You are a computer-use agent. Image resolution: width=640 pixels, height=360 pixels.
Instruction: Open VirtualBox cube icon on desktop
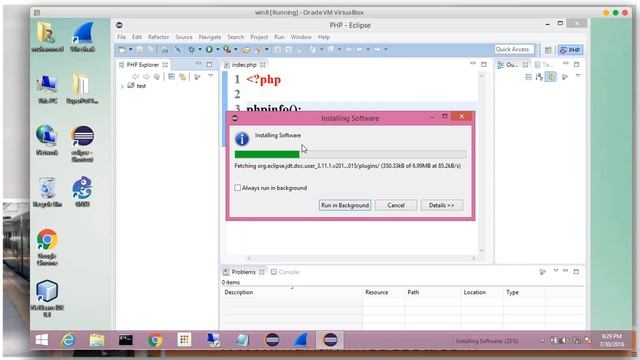pos(47,298)
